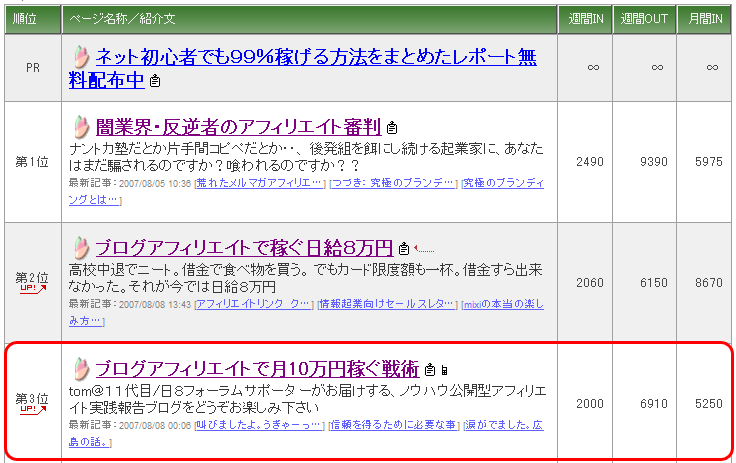Open the recent article つづき: 究極のブランデ…
Viewport: 736px width, 463px height.
[394, 183]
